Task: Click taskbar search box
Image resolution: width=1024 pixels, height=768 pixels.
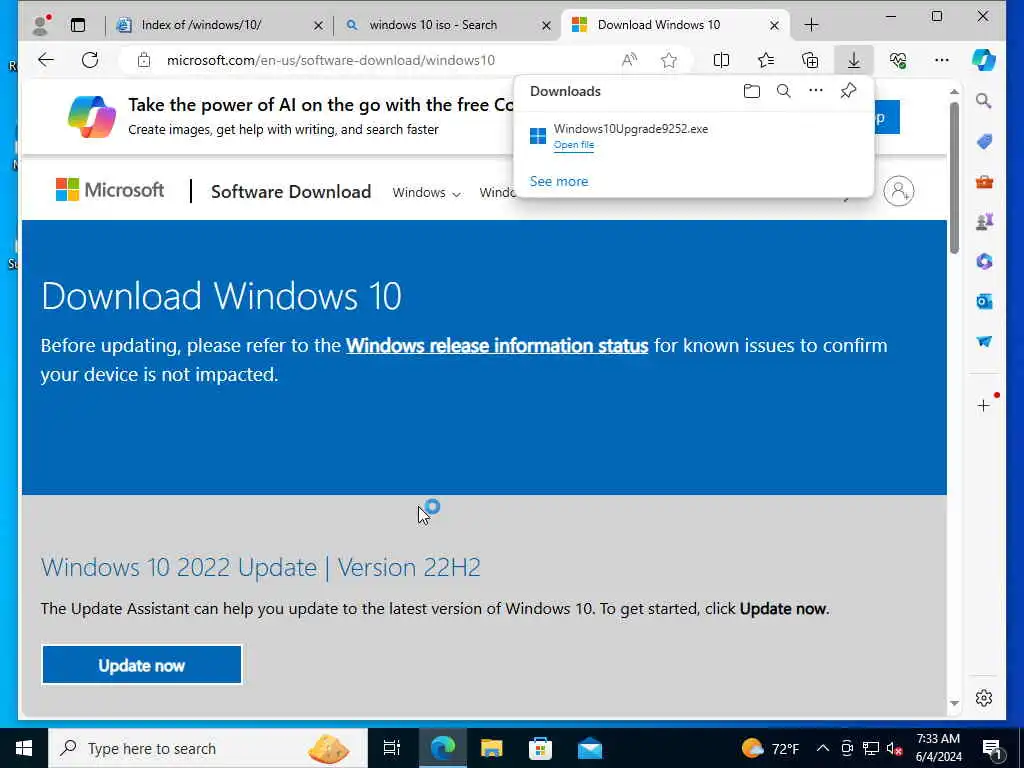Action: pyautogui.click(x=208, y=748)
